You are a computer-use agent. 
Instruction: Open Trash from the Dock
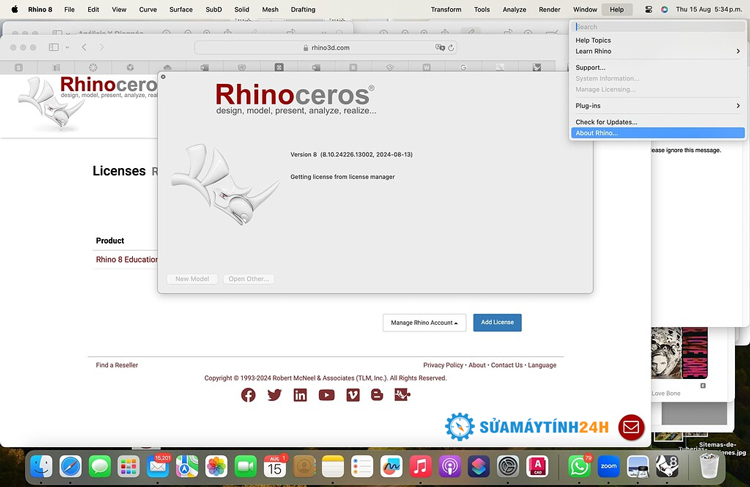coord(709,466)
